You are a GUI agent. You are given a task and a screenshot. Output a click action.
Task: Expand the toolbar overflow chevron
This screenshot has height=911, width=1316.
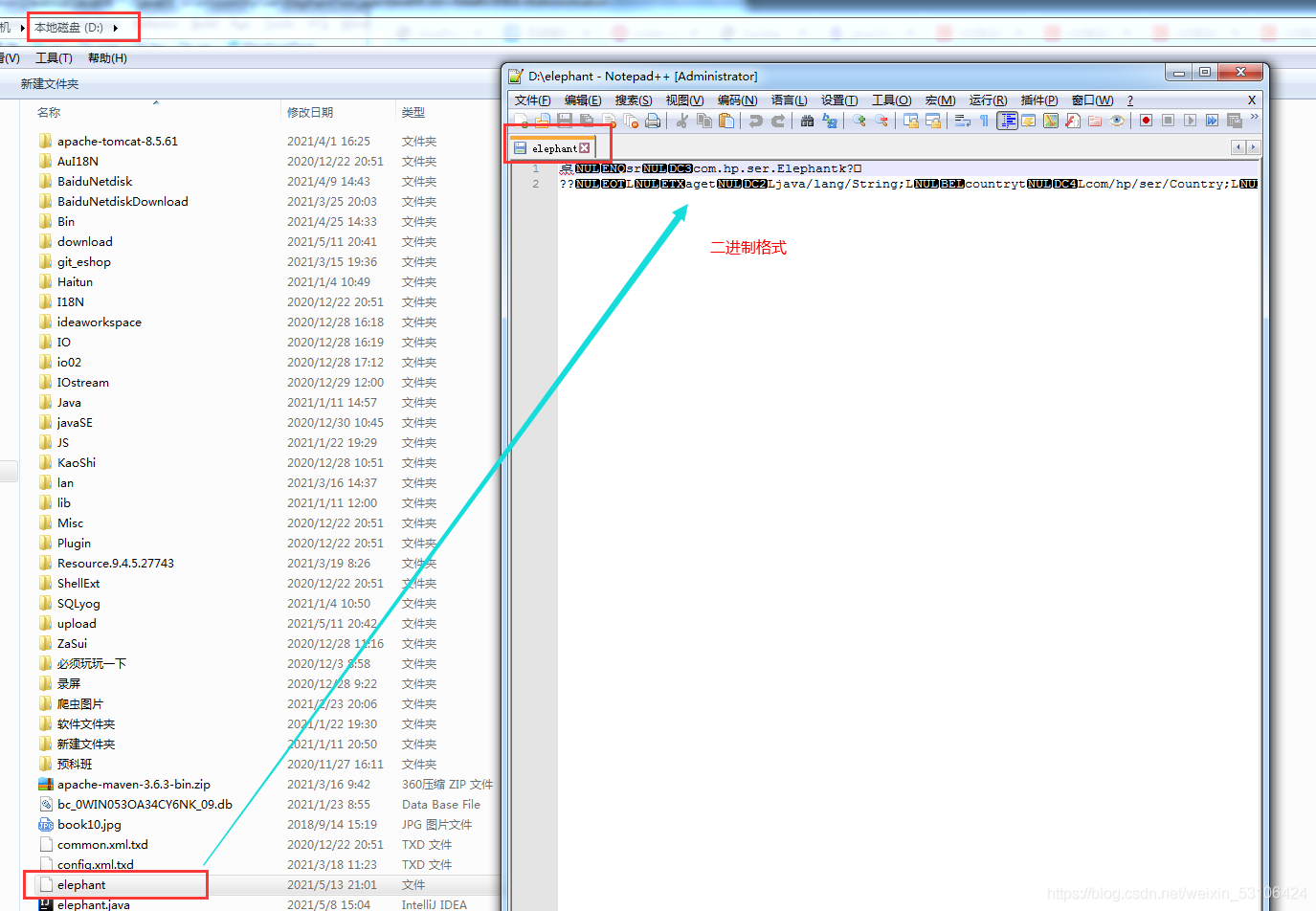tap(1255, 117)
